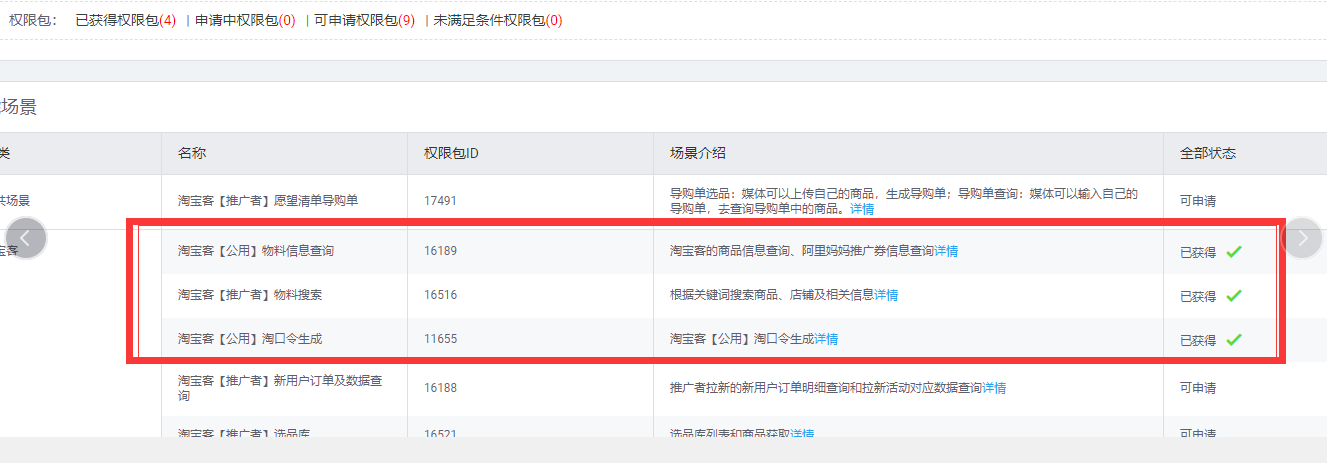This screenshot has height=463, width=1327.
Task: Click permission ID 16189
Action: [440, 251]
